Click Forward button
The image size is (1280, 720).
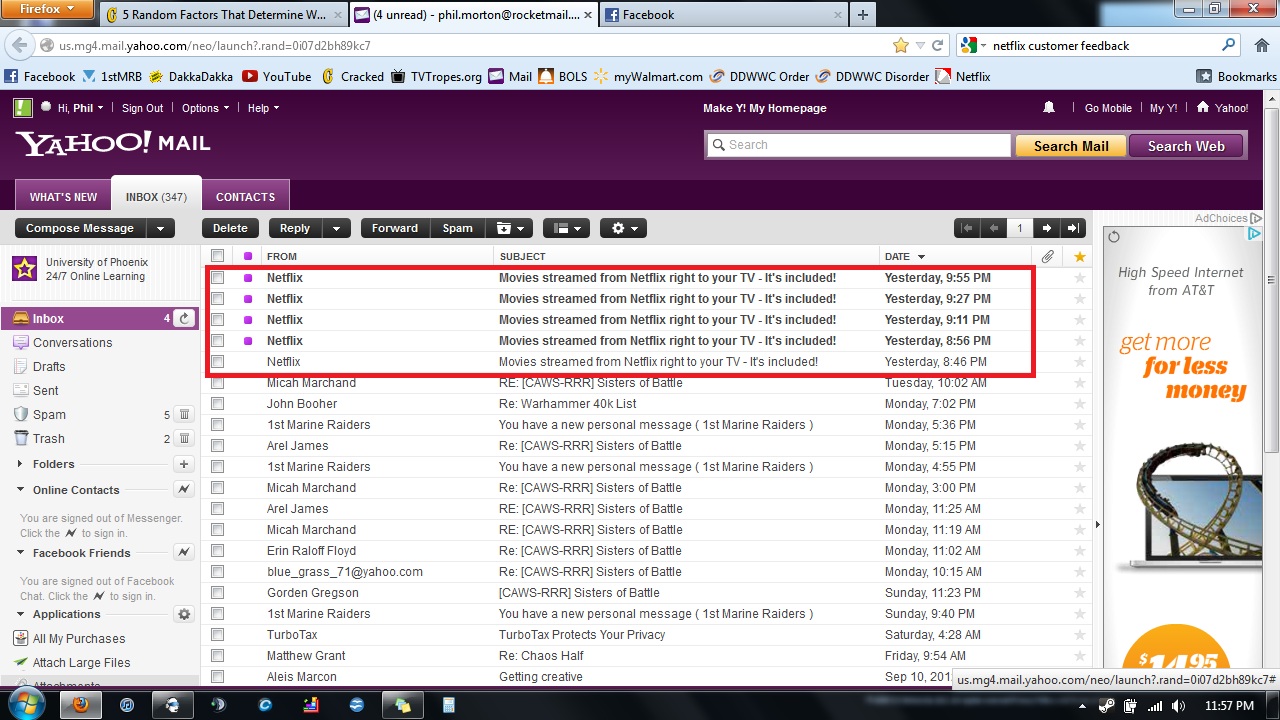(x=395, y=228)
